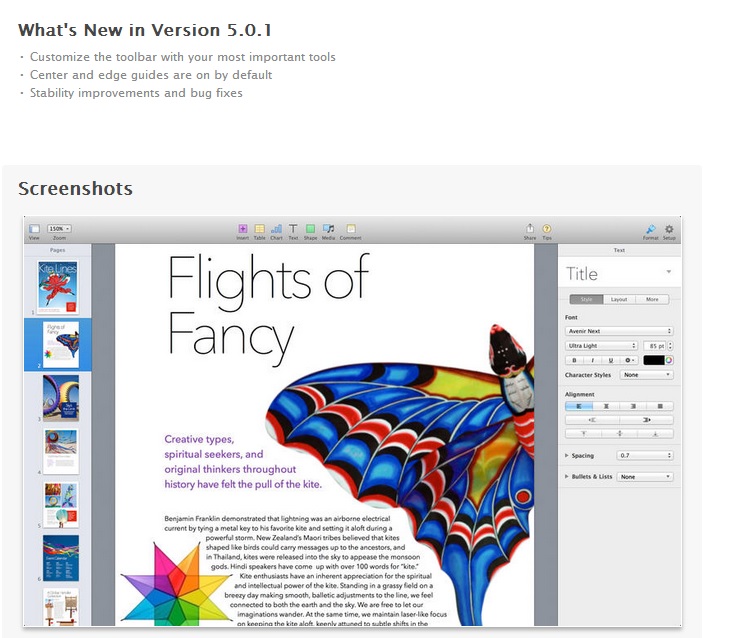Add a text box with Text tool
The width and height of the screenshot is (737, 638).
(293, 230)
